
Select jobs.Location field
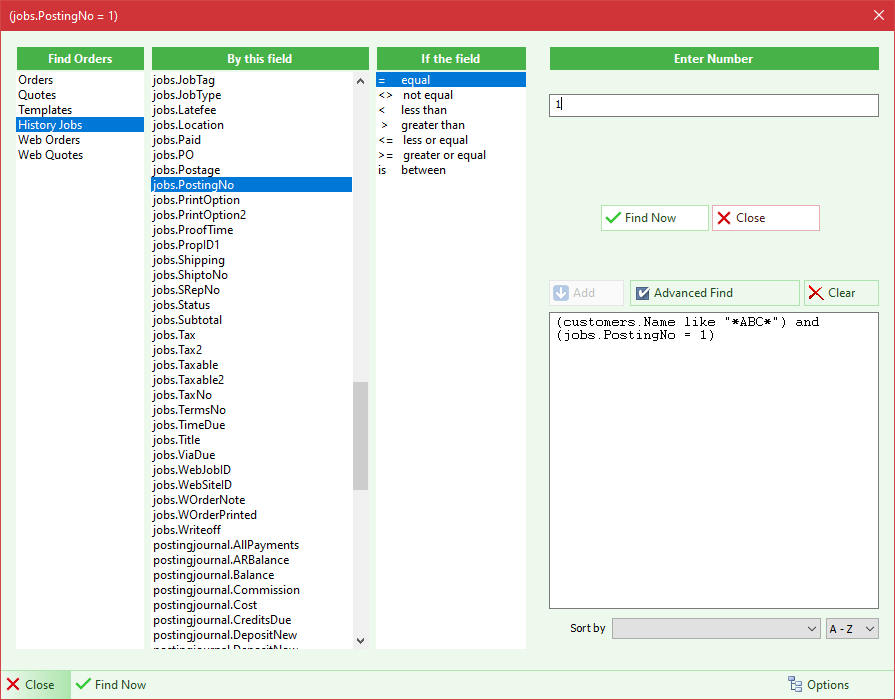252,125
